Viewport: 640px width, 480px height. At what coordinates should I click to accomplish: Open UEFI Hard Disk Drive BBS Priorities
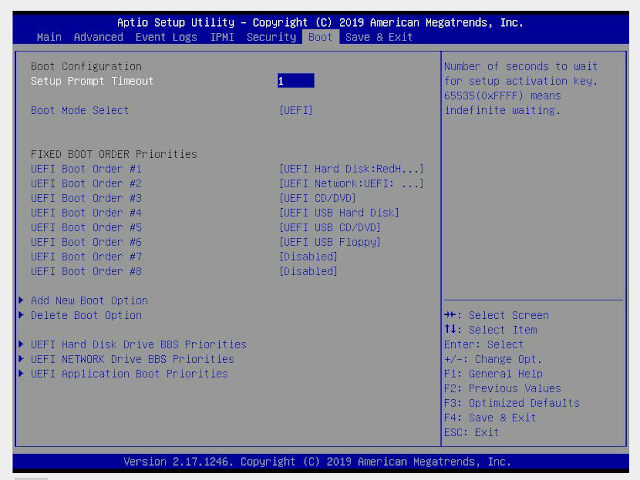tap(138, 344)
